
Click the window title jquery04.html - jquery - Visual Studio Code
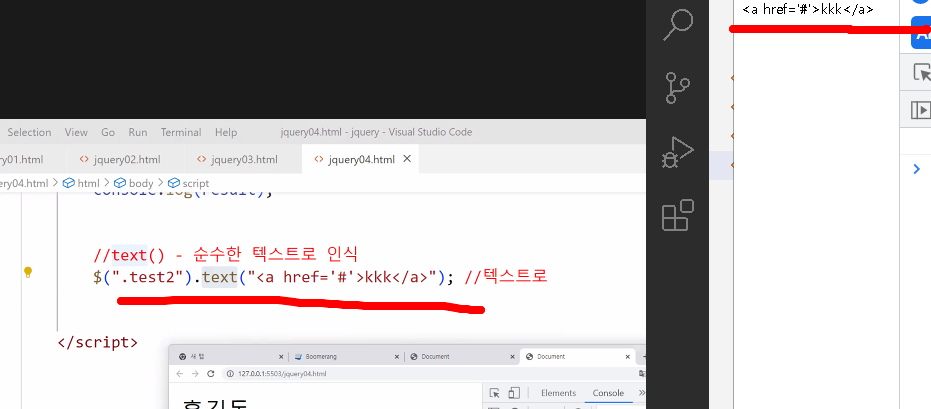coord(376,132)
